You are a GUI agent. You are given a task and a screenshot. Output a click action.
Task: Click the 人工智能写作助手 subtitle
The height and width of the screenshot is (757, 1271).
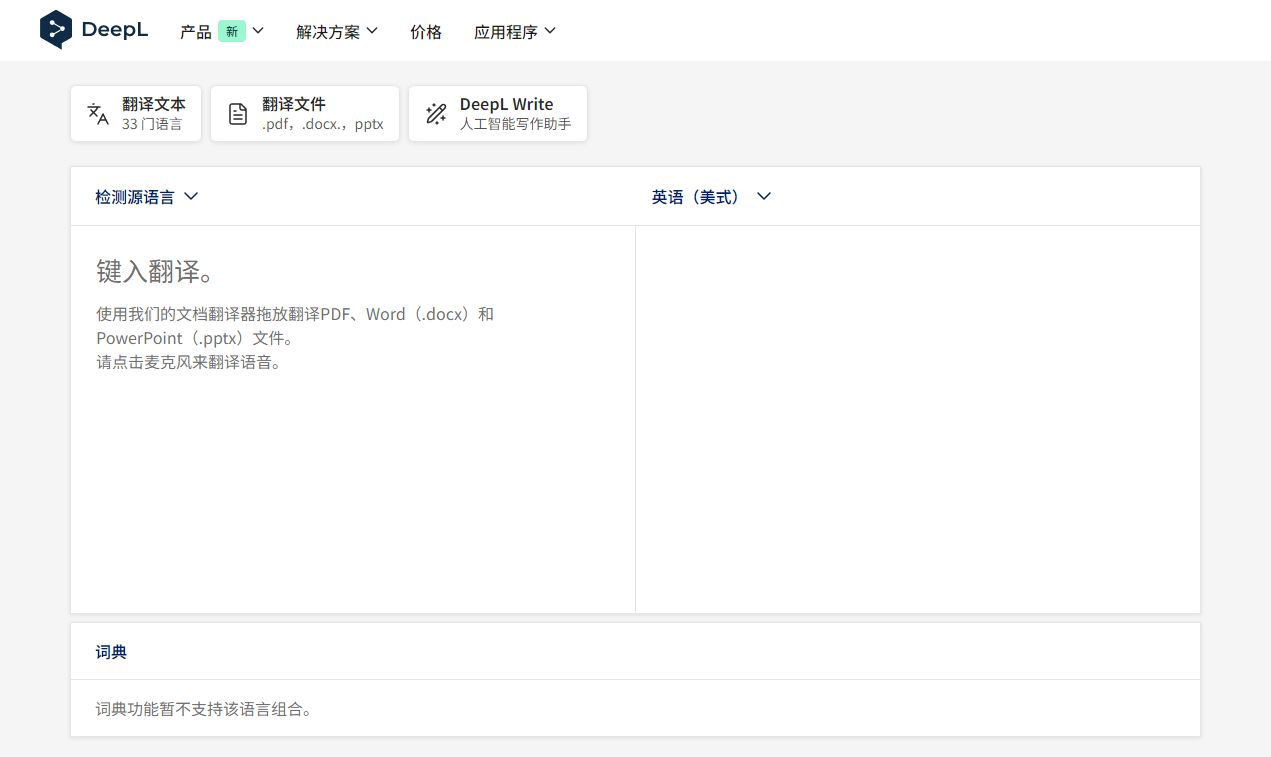515,125
